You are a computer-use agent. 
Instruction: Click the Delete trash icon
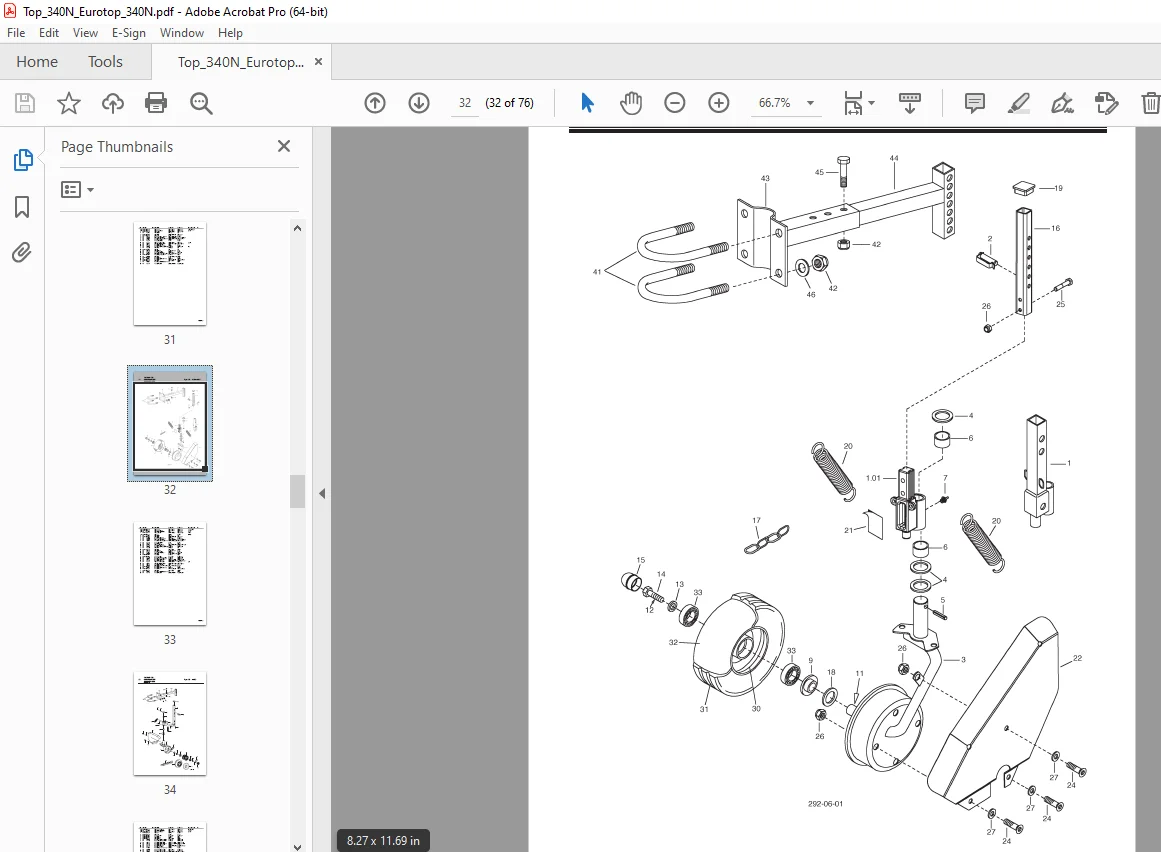[x=1150, y=103]
